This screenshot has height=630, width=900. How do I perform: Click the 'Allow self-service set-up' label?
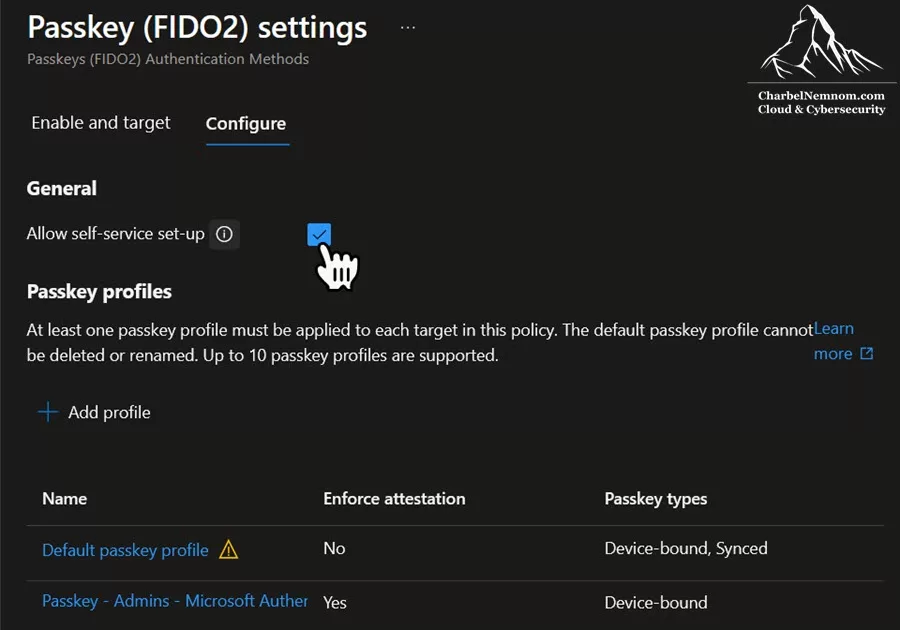[x=115, y=234]
